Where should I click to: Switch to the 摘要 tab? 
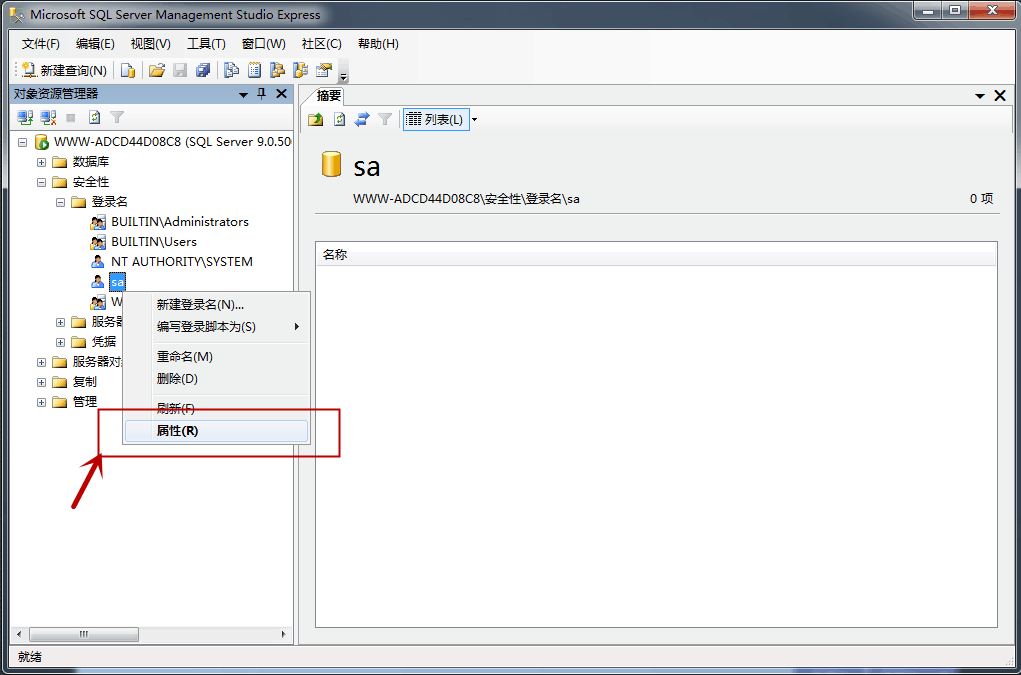pos(329,96)
